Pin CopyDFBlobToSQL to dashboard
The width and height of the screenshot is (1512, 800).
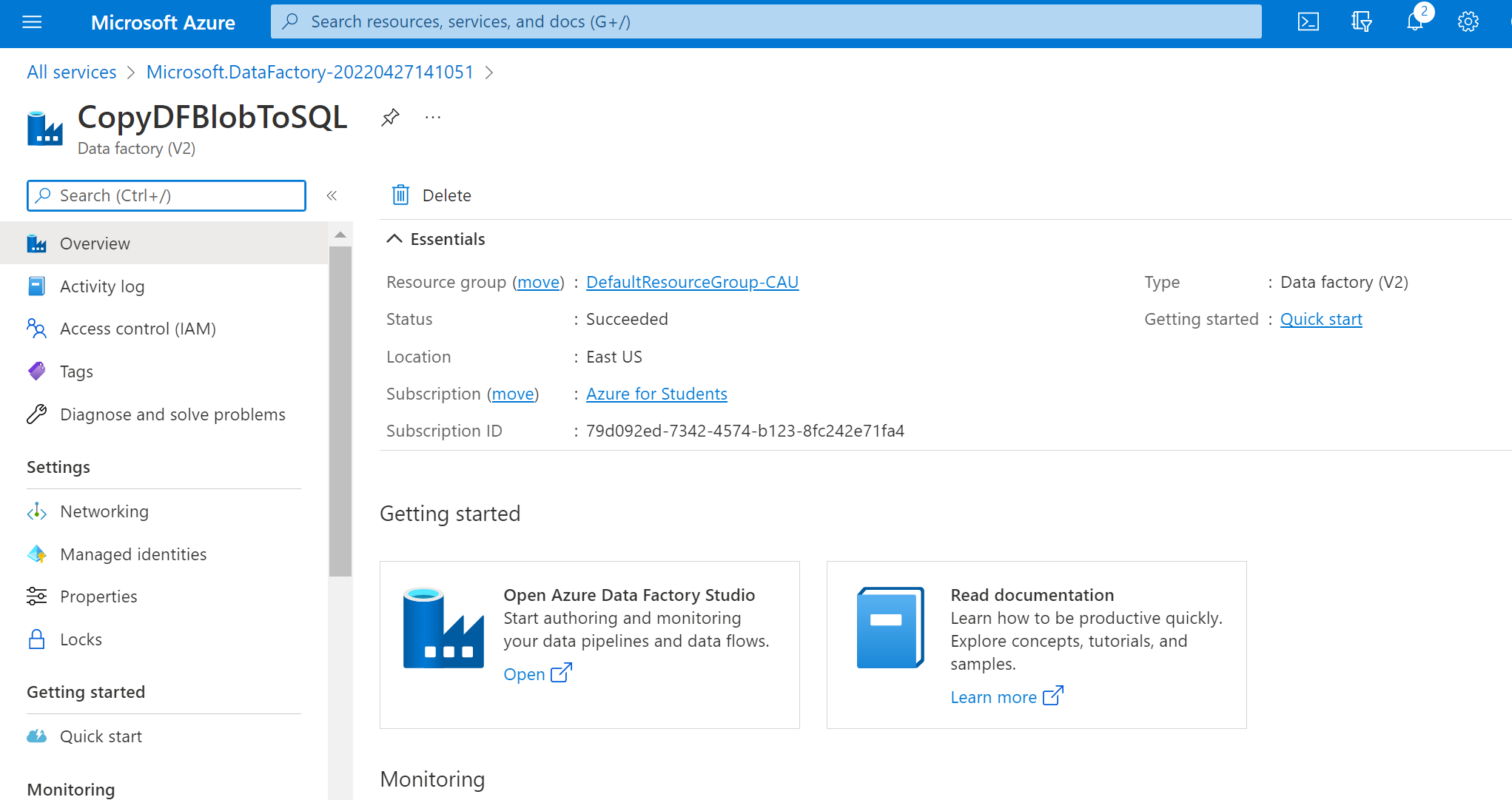390,117
